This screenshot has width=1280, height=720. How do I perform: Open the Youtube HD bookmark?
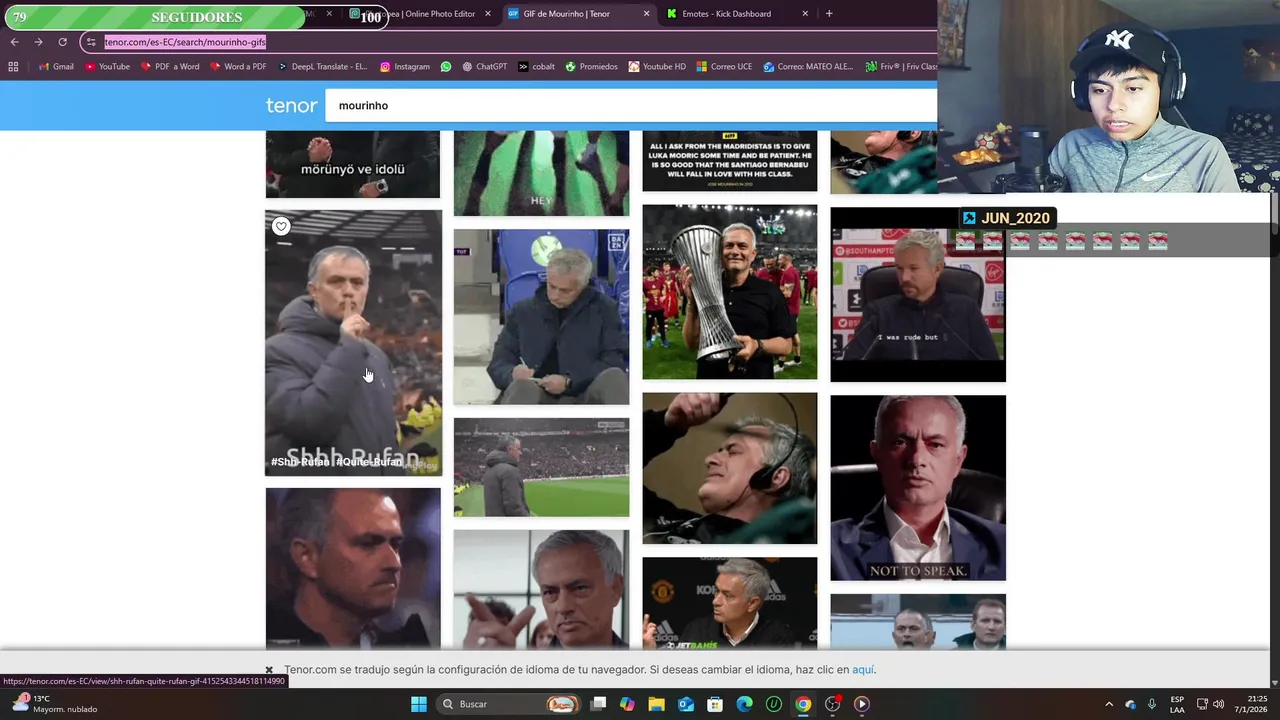(x=657, y=67)
